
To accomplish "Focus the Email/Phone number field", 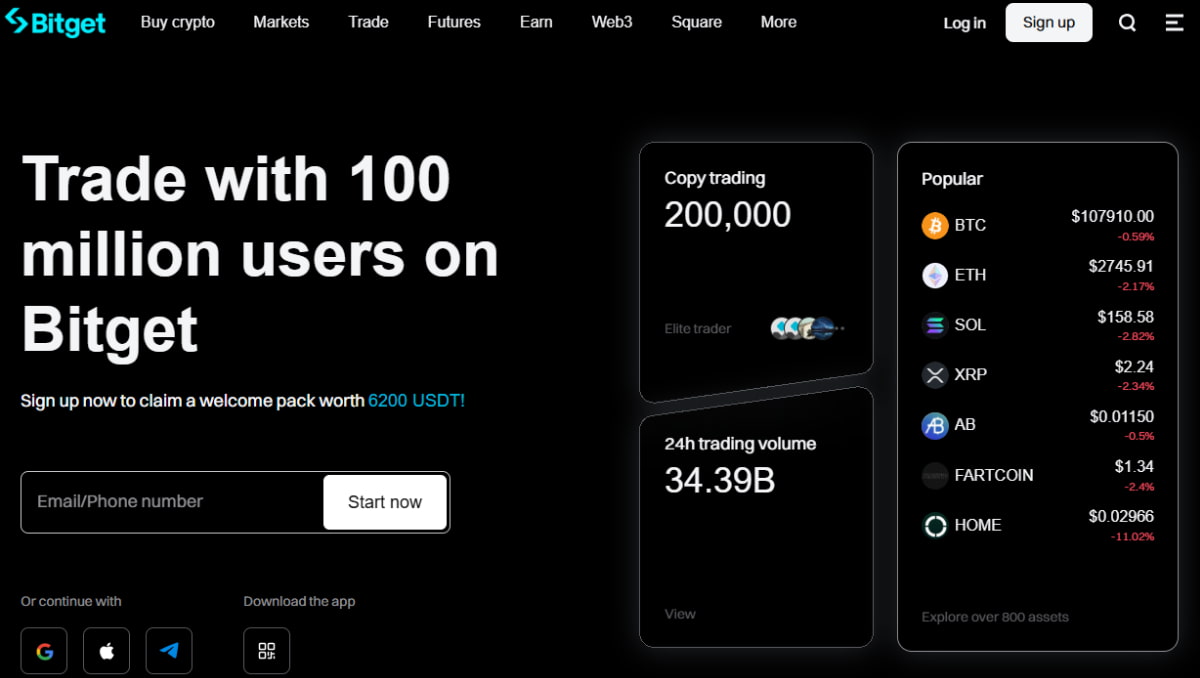I will pos(172,502).
